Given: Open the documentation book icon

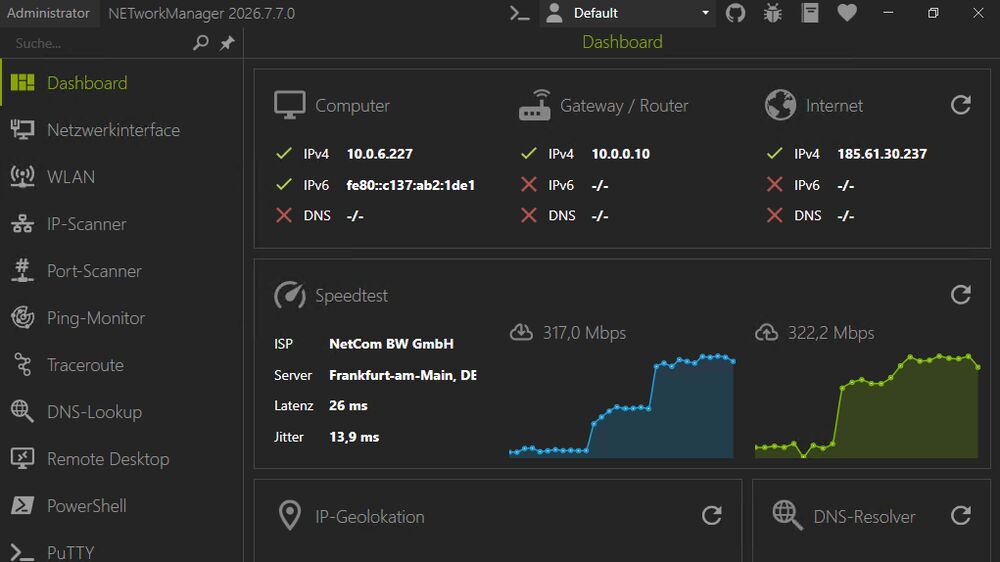Looking at the screenshot, I should pos(810,13).
